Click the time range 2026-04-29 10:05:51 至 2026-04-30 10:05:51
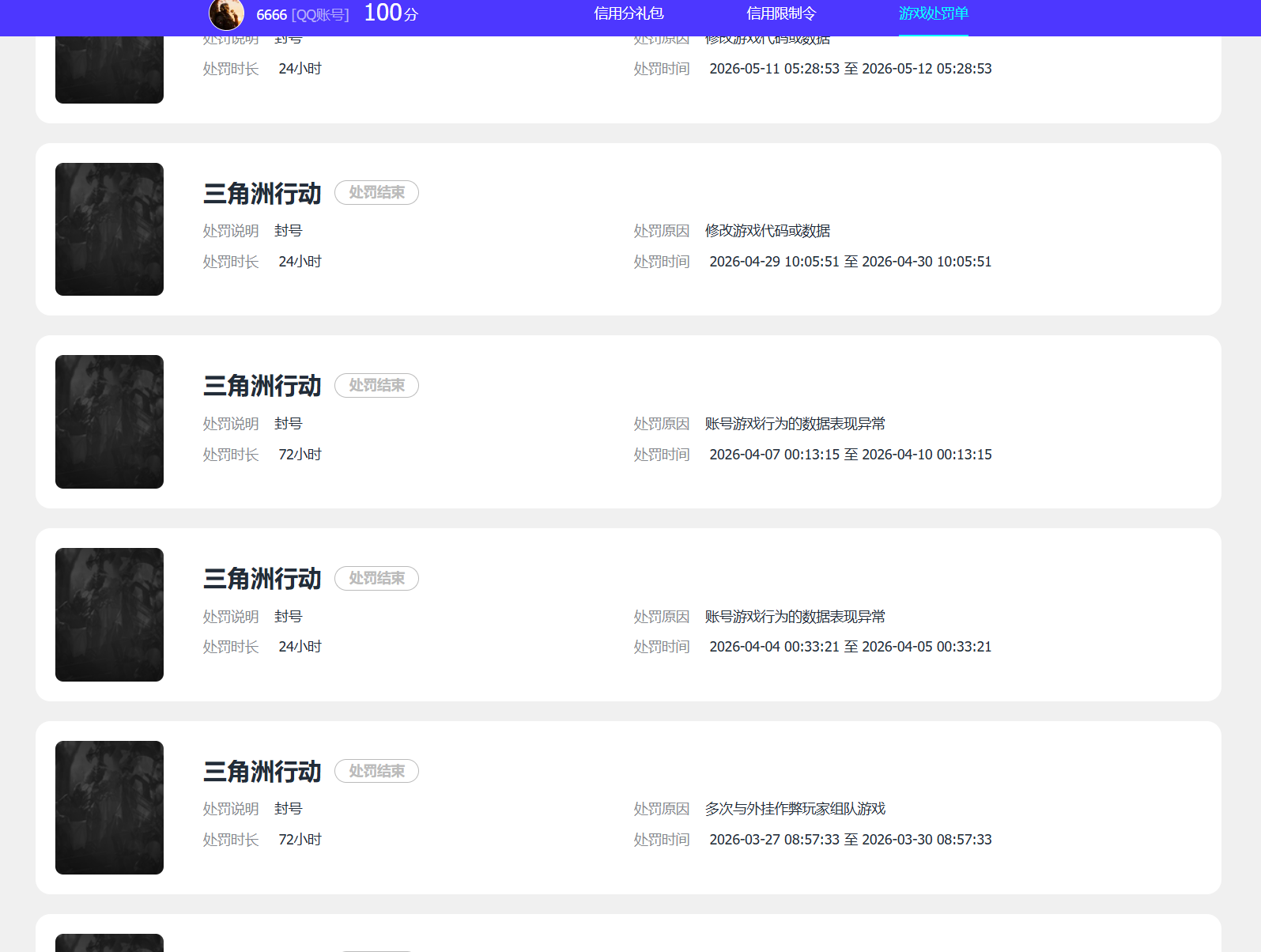Image resolution: width=1261 pixels, height=952 pixels. (851, 262)
